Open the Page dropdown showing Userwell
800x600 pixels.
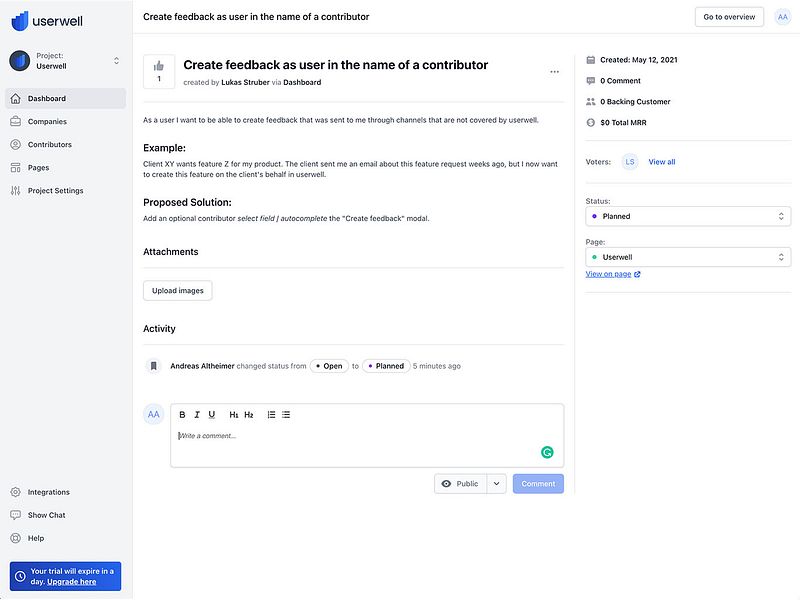coord(687,257)
